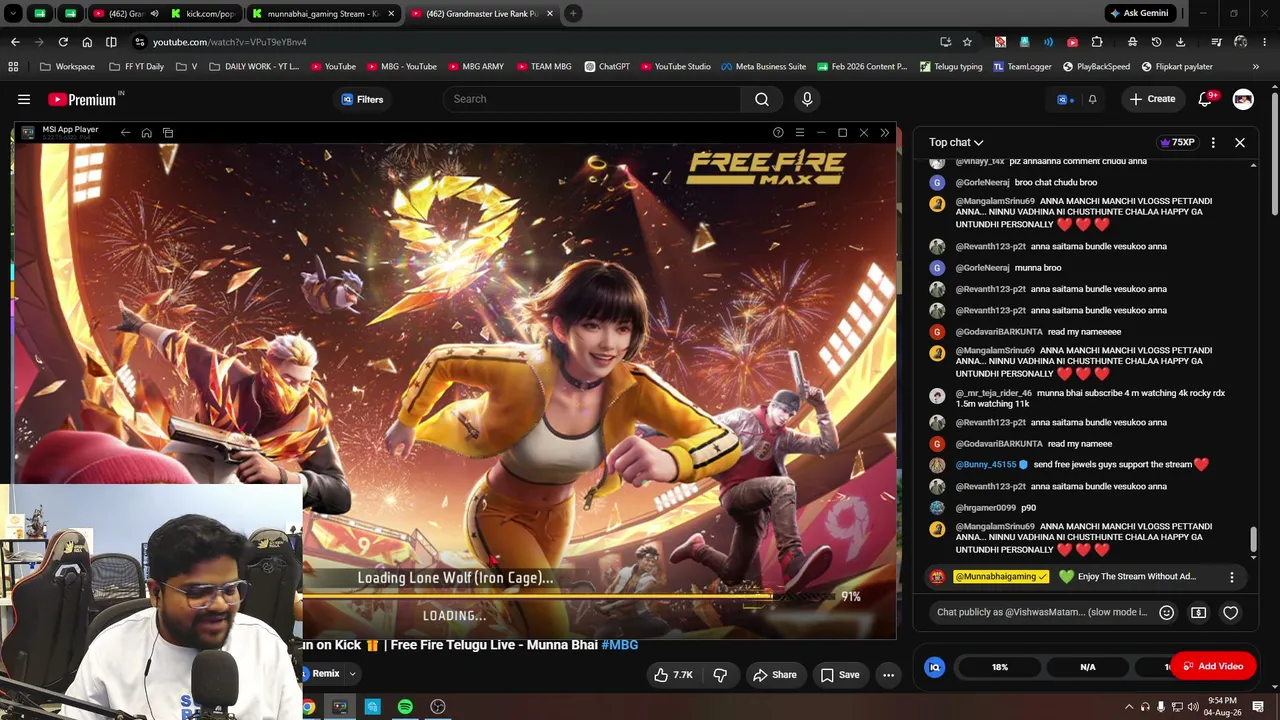Click the red Add Video button
This screenshot has width=1280, height=720.
pyautogui.click(x=1213, y=667)
